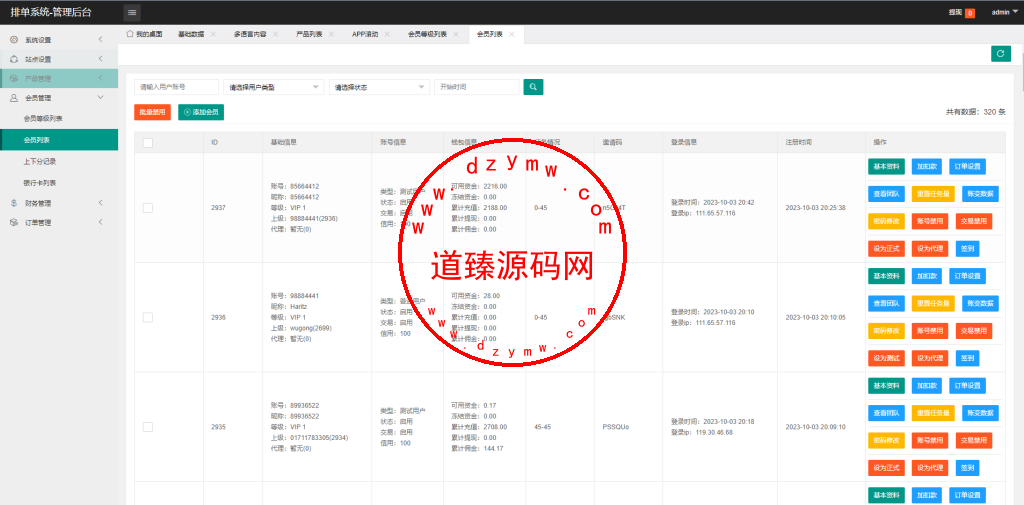The height and width of the screenshot is (505, 1024).
Task: Click 签到 for member 2935
Action: pos(967,468)
